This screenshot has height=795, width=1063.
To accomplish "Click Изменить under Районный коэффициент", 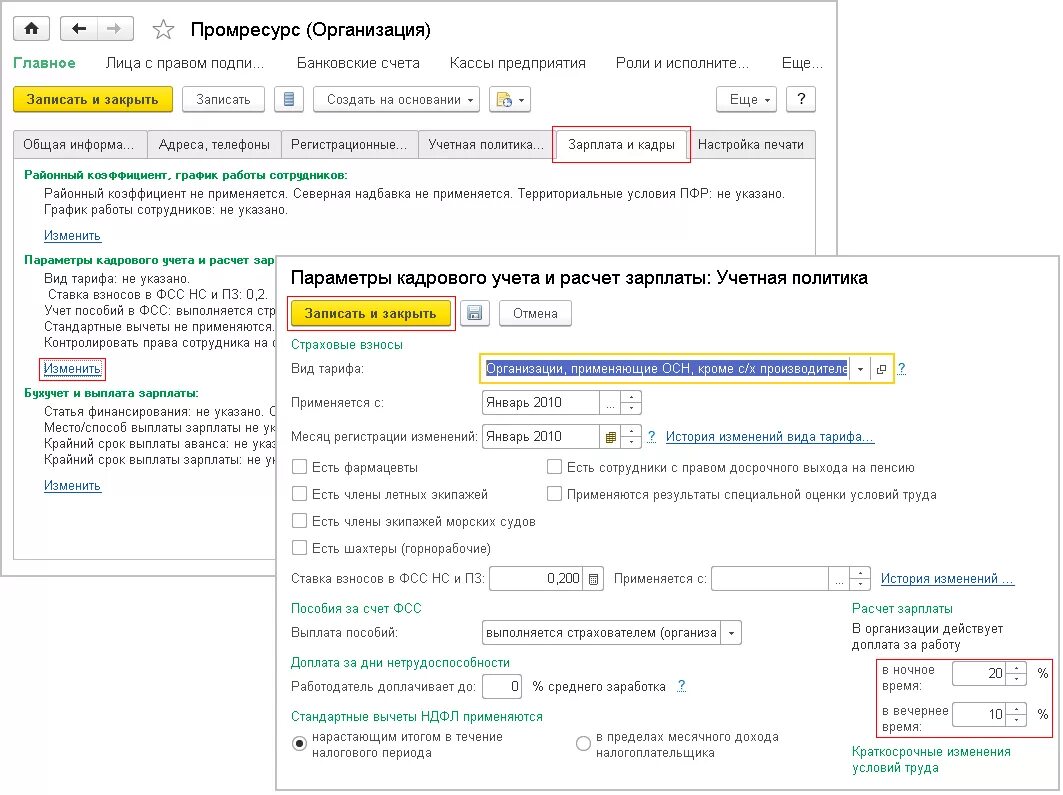I will click(72, 236).
